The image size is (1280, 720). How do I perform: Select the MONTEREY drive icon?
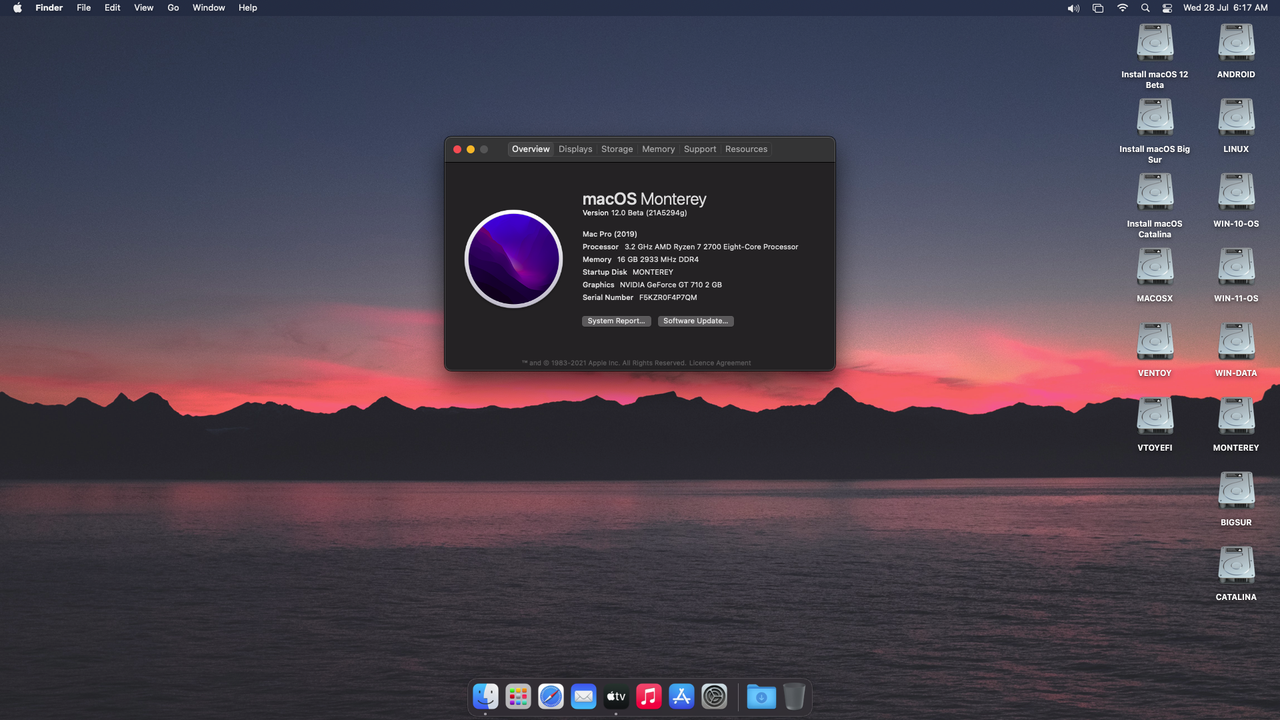click(x=1236, y=415)
